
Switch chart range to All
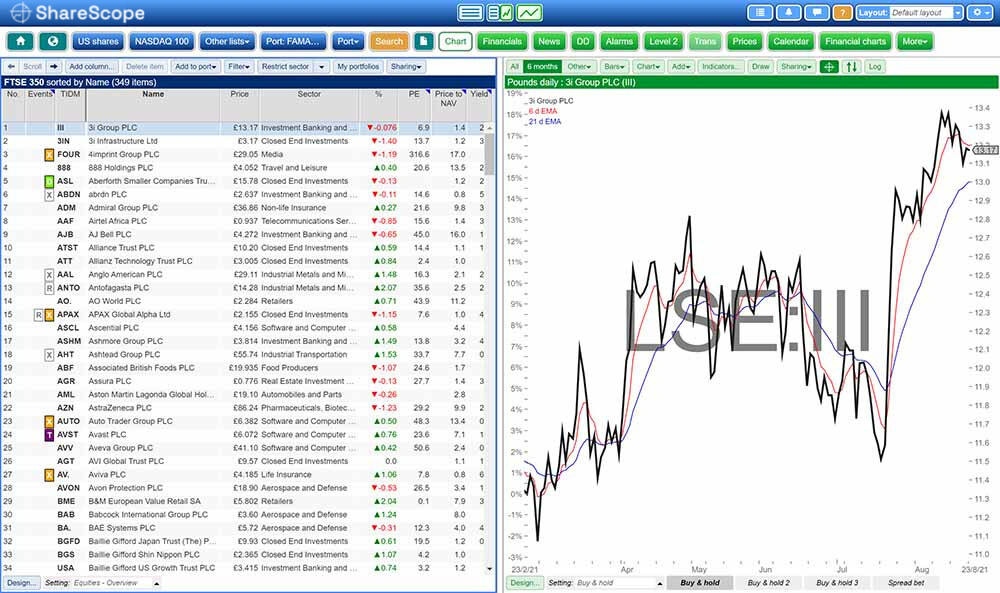point(514,67)
